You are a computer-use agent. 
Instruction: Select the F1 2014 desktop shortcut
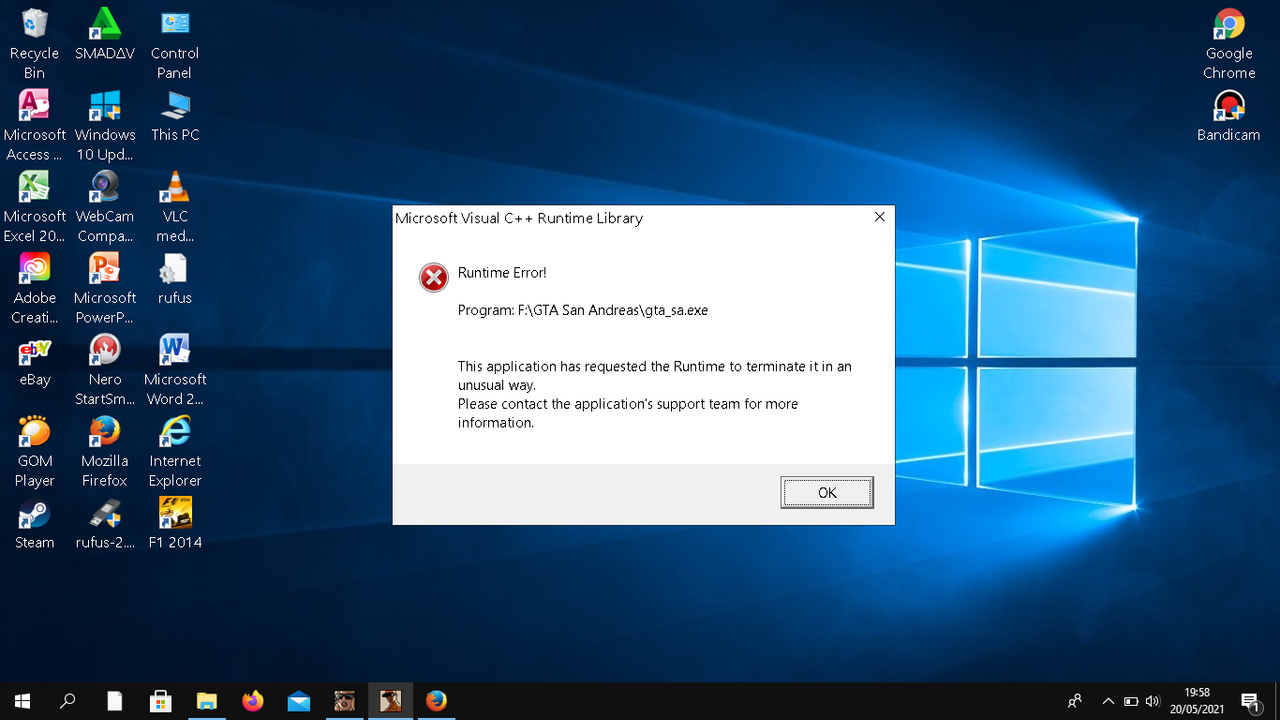pos(175,525)
